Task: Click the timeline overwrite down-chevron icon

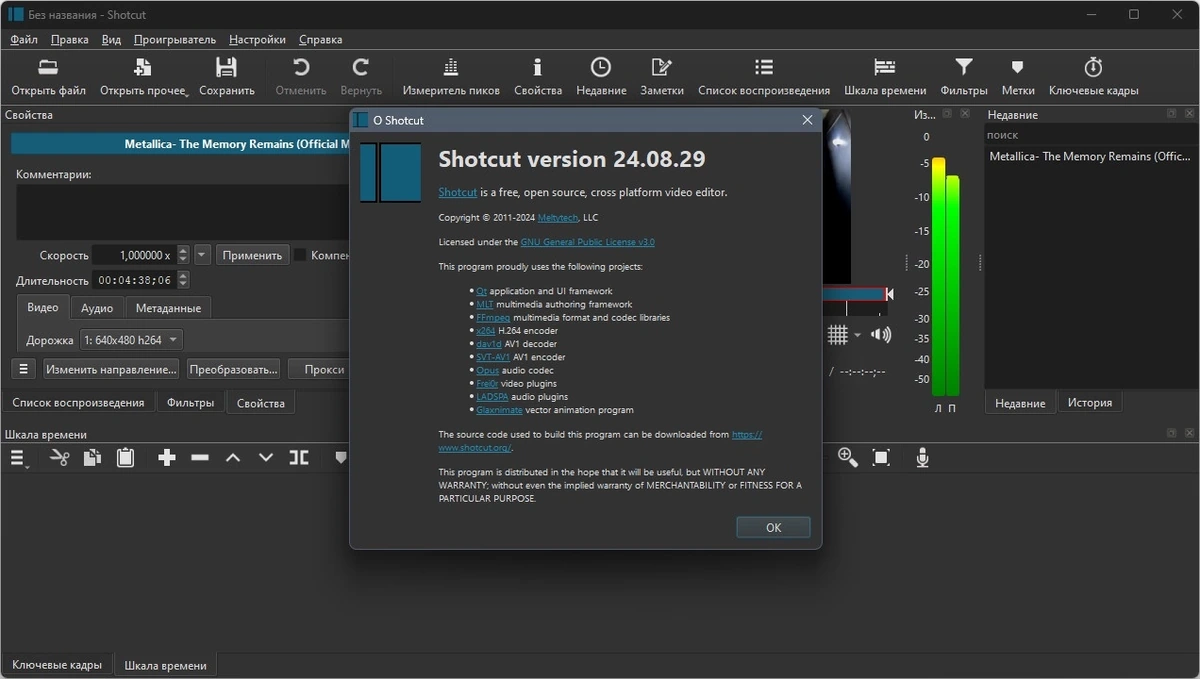Action: [x=266, y=457]
